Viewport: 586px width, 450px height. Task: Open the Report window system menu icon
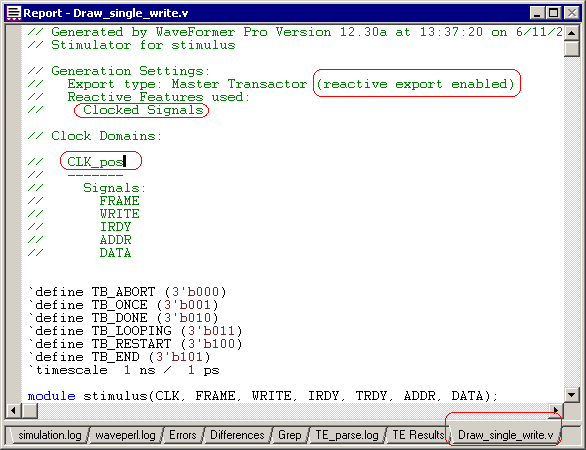click(13, 13)
